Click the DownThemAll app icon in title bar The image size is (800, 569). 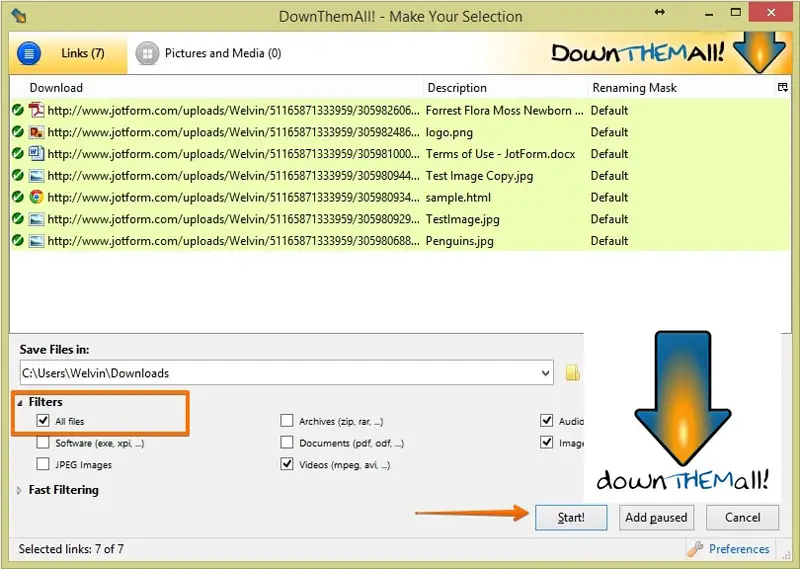18,16
